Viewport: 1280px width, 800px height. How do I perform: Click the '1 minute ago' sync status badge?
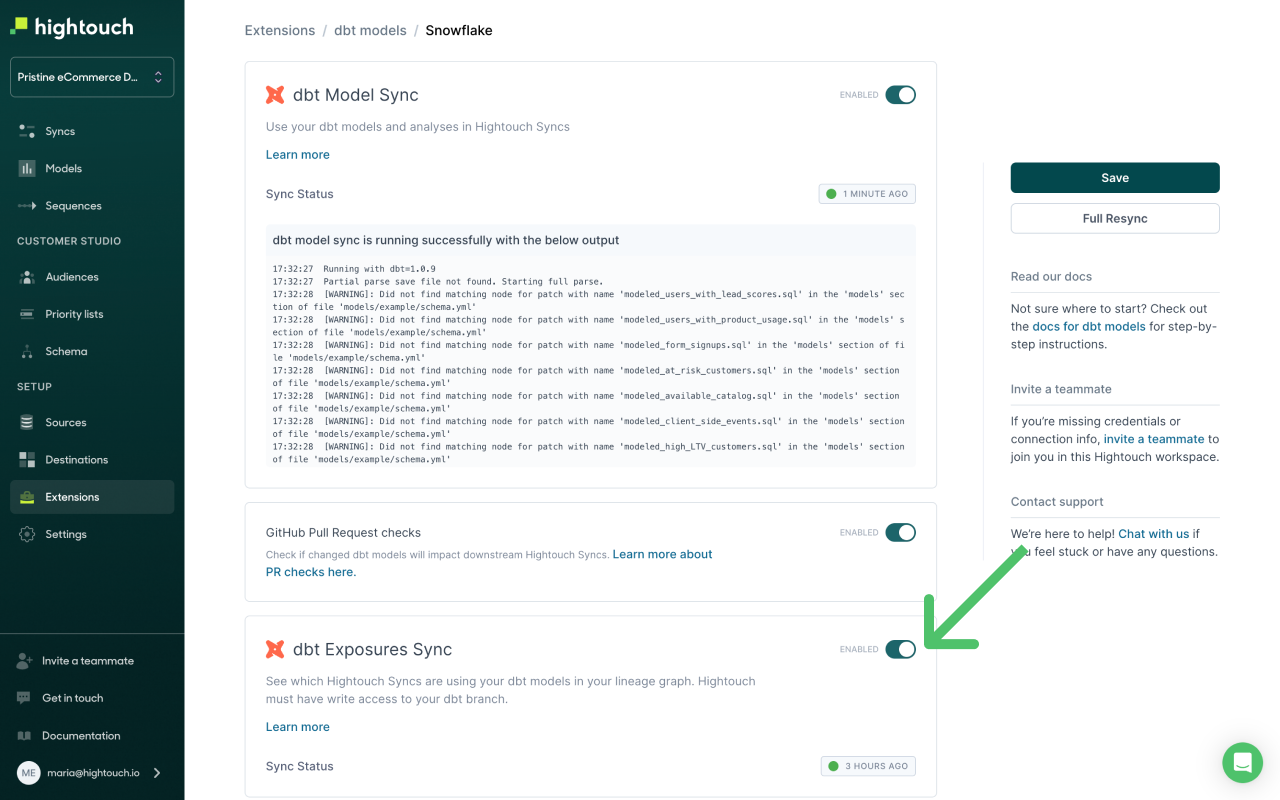867,194
